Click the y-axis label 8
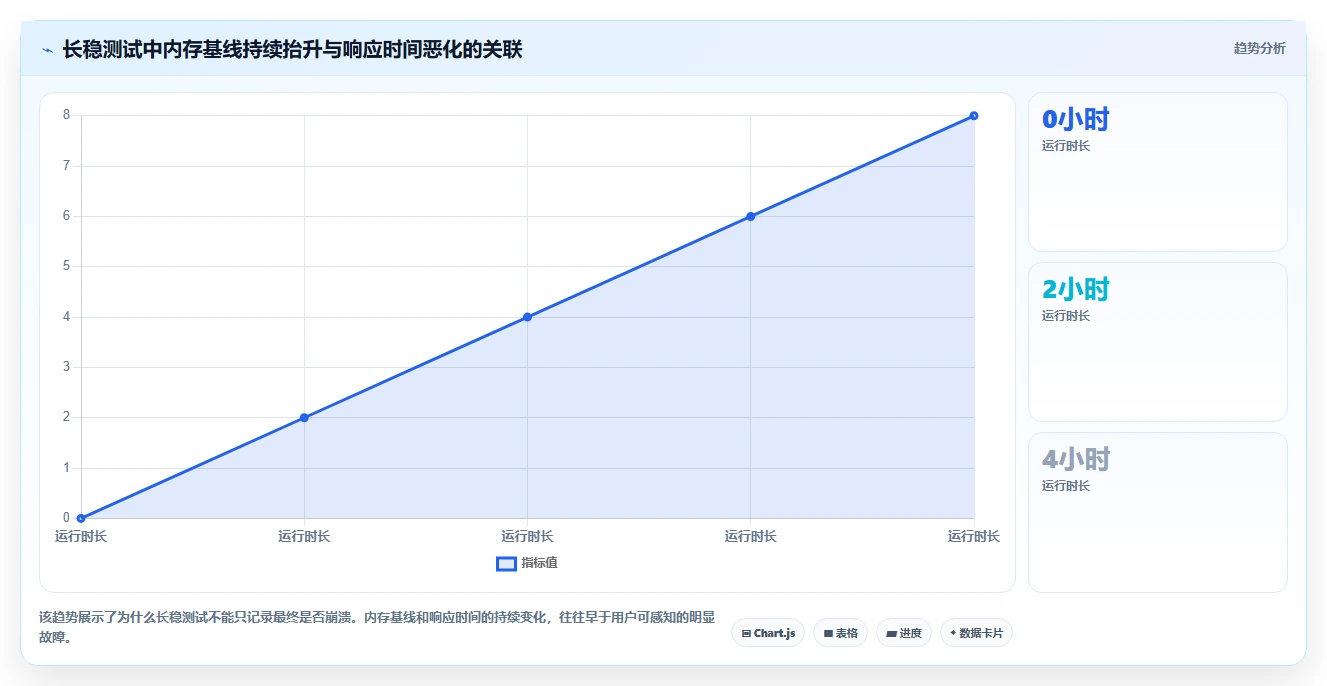The image size is (1327, 686). 66,115
